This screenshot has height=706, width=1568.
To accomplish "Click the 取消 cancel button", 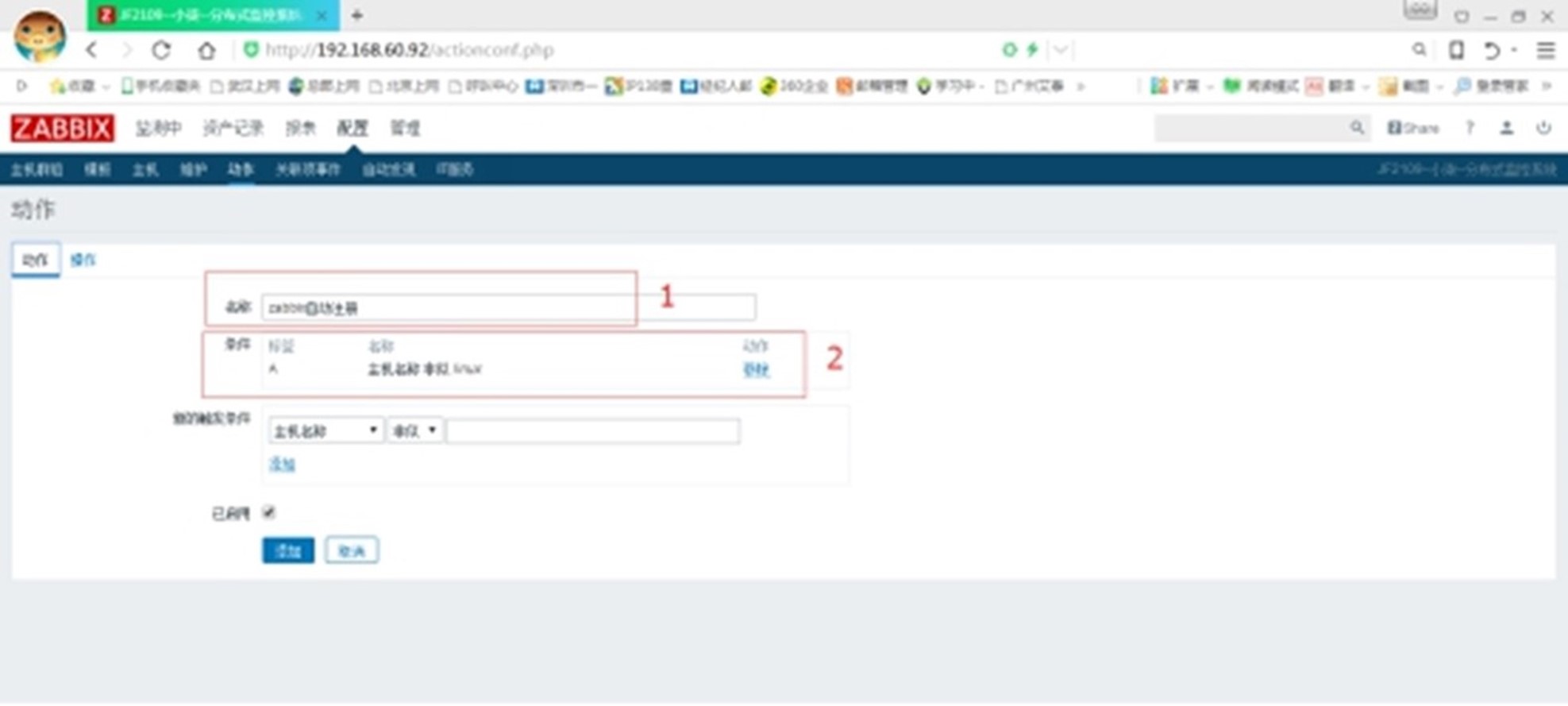I will [352, 550].
